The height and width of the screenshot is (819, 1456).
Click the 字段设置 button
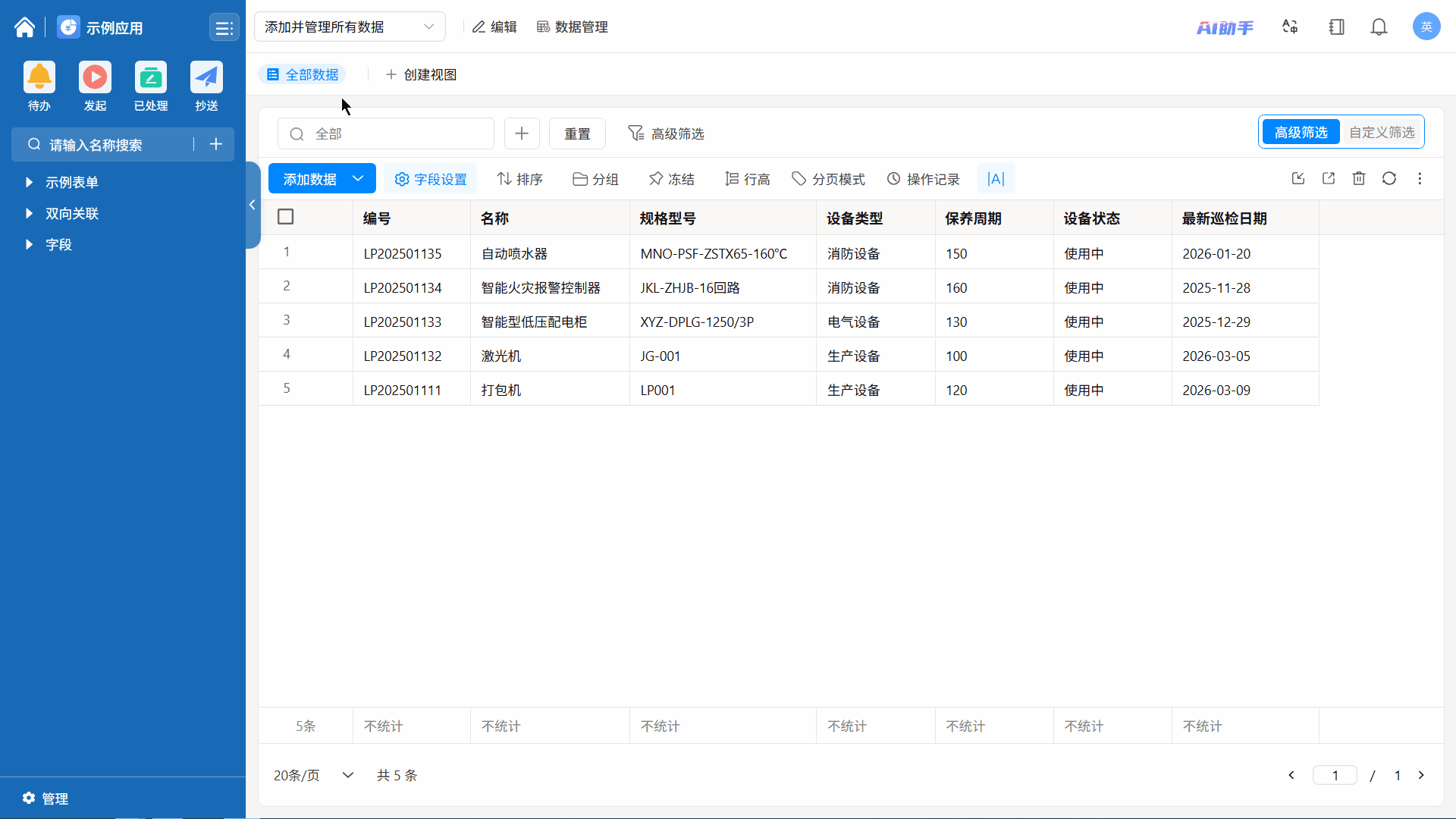click(431, 180)
